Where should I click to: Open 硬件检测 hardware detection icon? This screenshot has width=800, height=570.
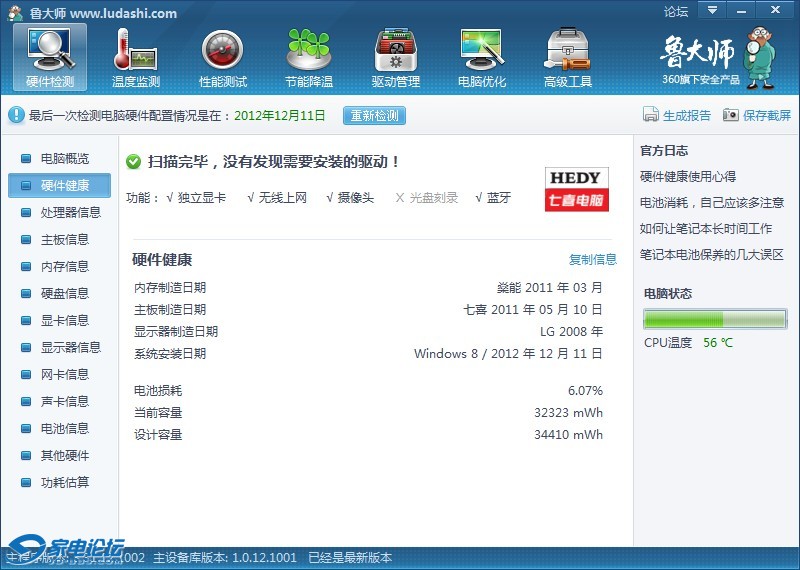(x=50, y=57)
